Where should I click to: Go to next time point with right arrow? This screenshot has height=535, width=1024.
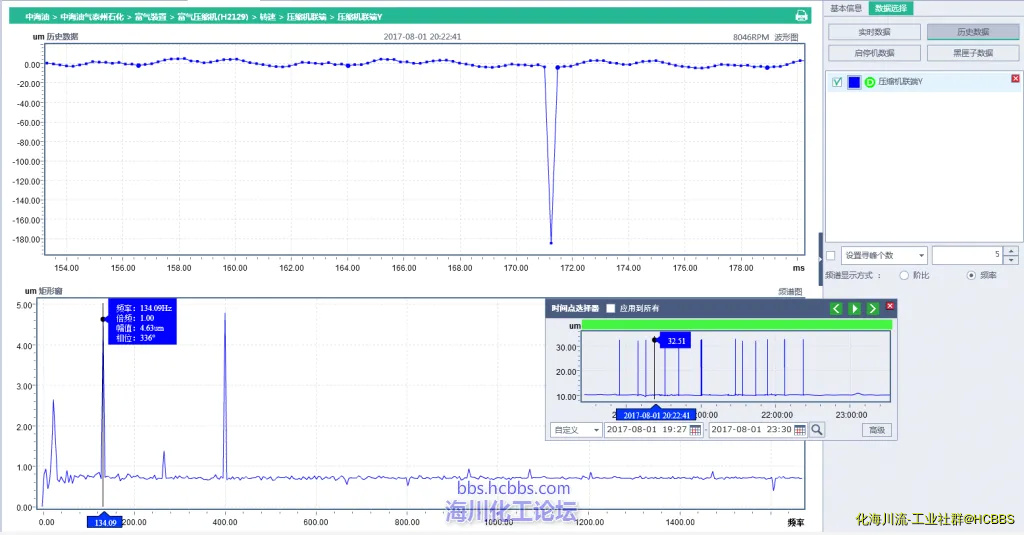(872, 308)
